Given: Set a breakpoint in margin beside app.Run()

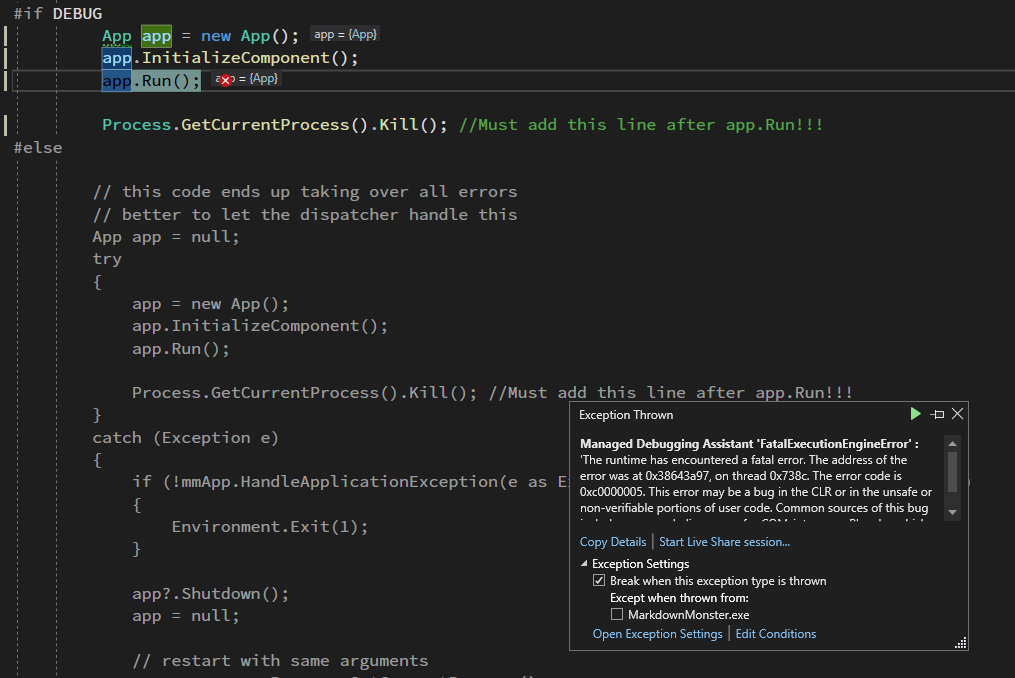Looking at the screenshot, I should 8,80.
